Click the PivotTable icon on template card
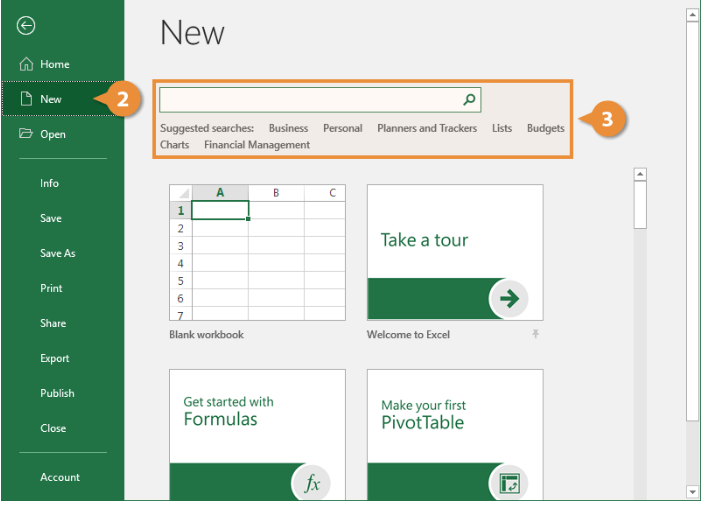The image size is (704, 507). (x=509, y=484)
